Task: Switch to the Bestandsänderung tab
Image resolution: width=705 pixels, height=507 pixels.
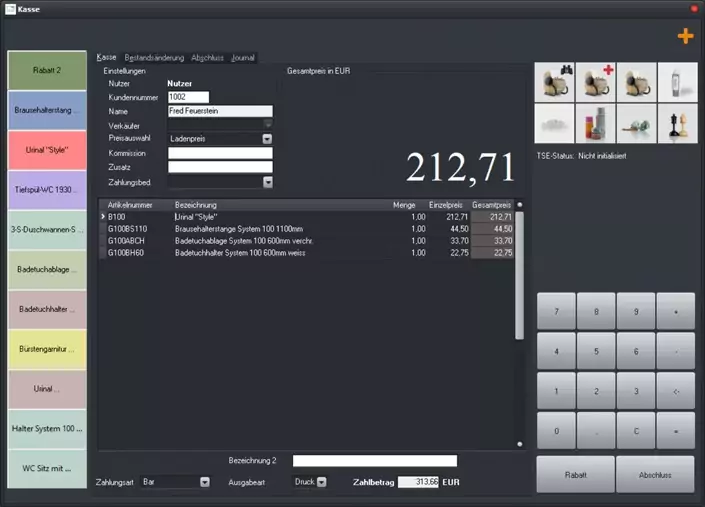Action: tap(154, 58)
